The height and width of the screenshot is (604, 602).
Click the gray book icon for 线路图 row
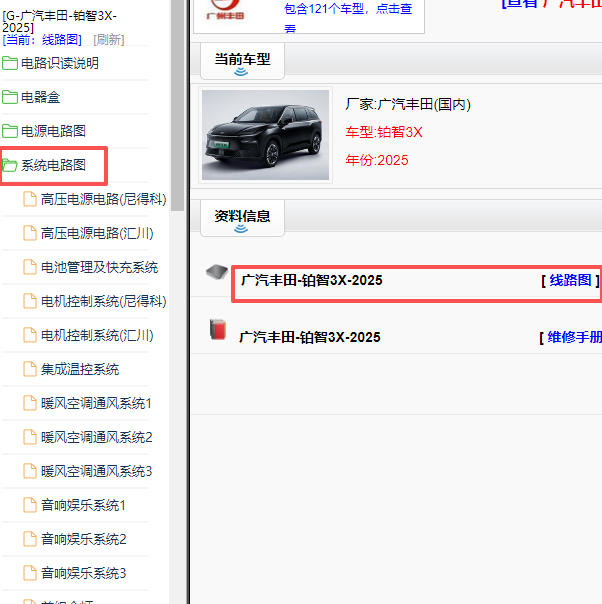pyautogui.click(x=217, y=272)
